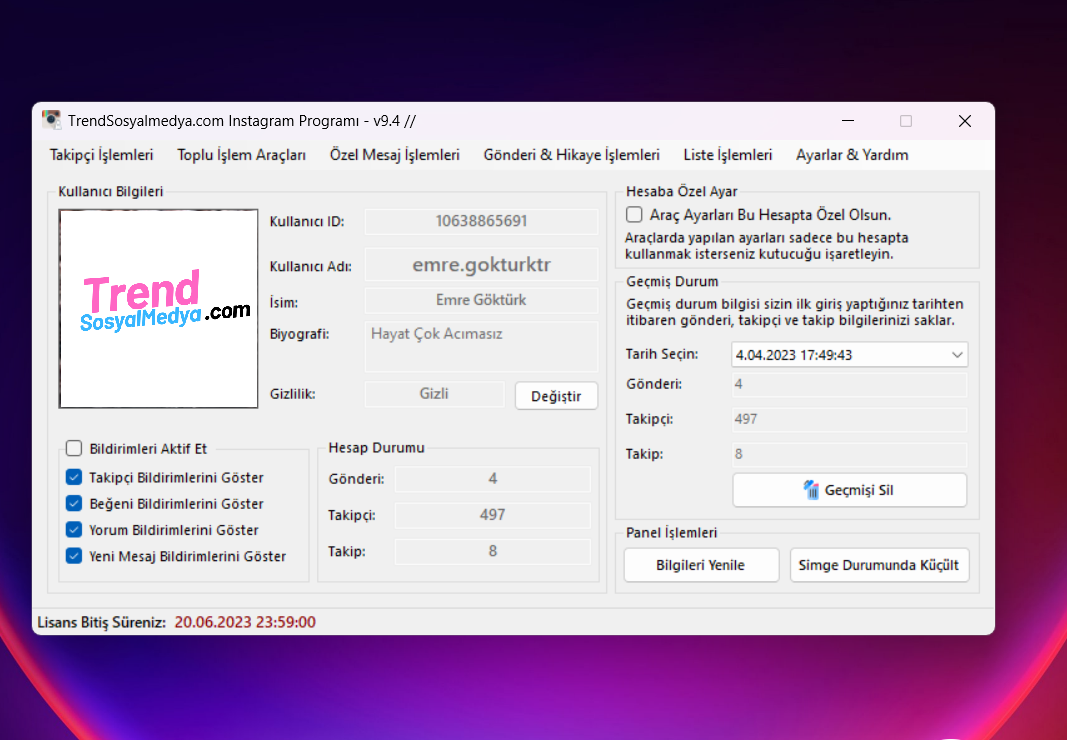This screenshot has width=1067, height=740.
Task: Click the app icon in the title bar
Action: tap(51, 120)
